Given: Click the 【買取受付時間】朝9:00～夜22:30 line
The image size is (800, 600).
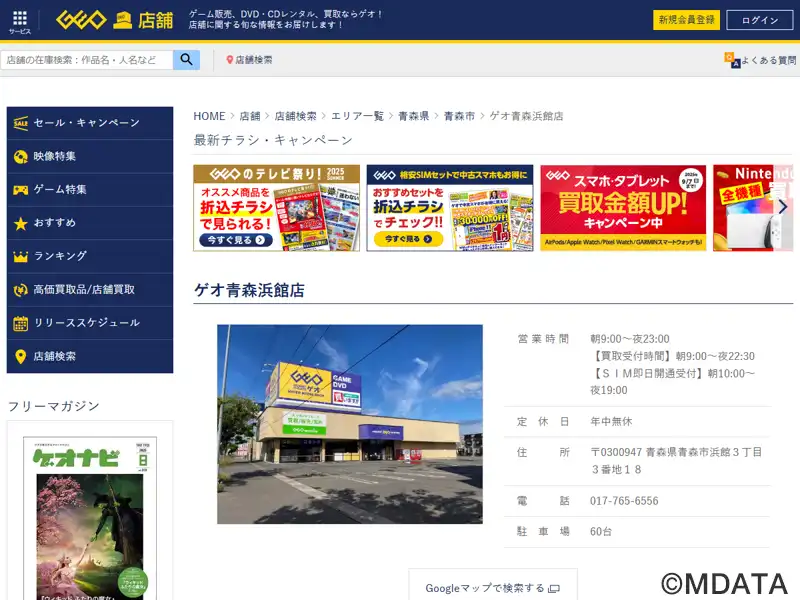Looking at the screenshot, I should click(672, 356).
